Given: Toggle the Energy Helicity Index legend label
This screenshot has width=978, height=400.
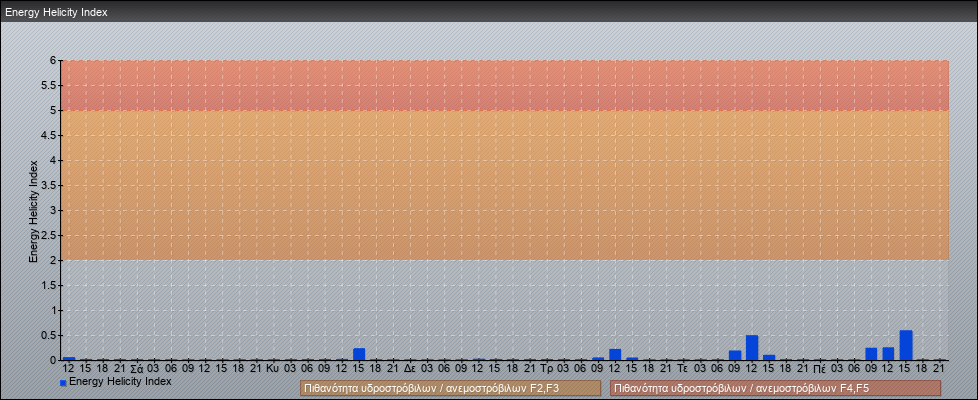Looking at the screenshot, I should (x=120, y=381).
